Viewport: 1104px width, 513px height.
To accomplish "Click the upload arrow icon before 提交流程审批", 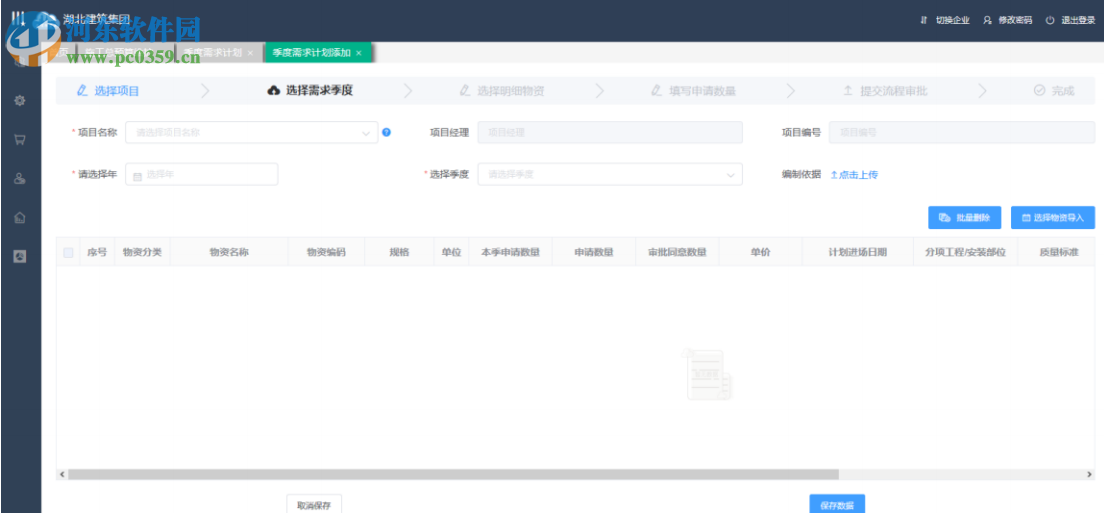I will 848,91.
